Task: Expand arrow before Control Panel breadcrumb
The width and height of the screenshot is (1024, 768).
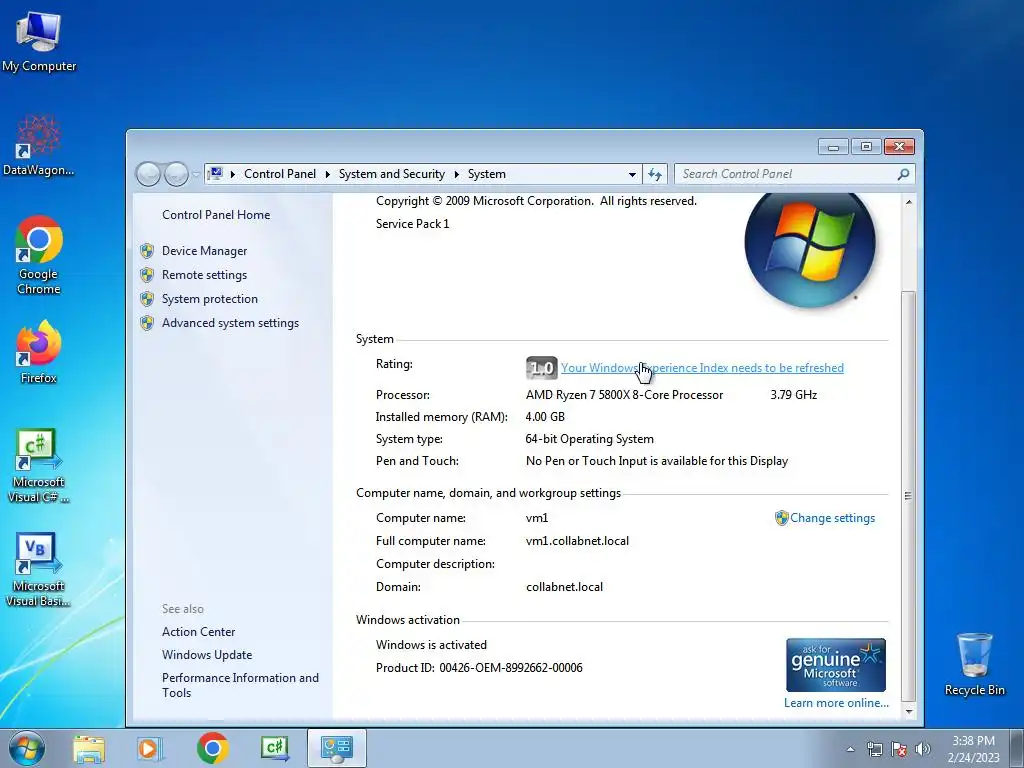Action: pyautogui.click(x=232, y=174)
